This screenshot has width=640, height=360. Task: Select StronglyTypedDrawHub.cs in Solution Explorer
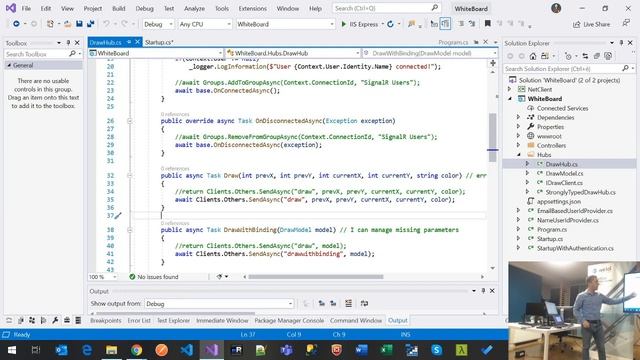point(580,192)
